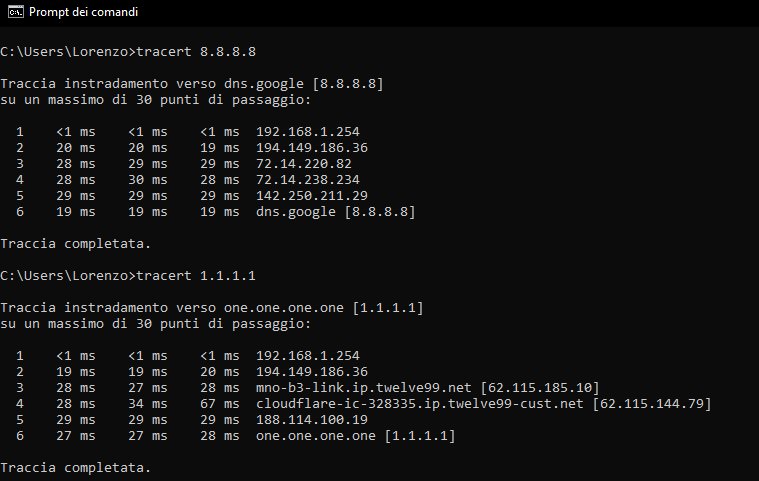Click the IP address 72.14.220.82
759x481 pixels.
pyautogui.click(x=305, y=163)
